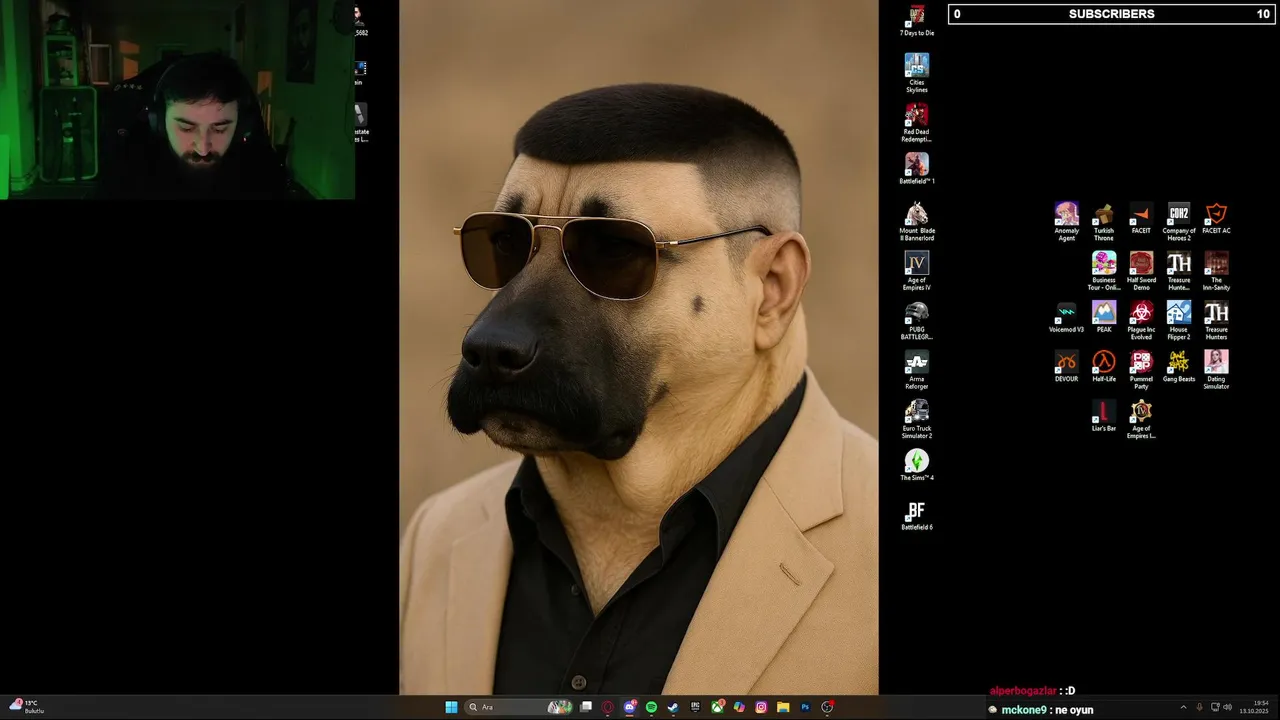Click the FACEIT AC shortcut

pyautogui.click(x=1216, y=218)
